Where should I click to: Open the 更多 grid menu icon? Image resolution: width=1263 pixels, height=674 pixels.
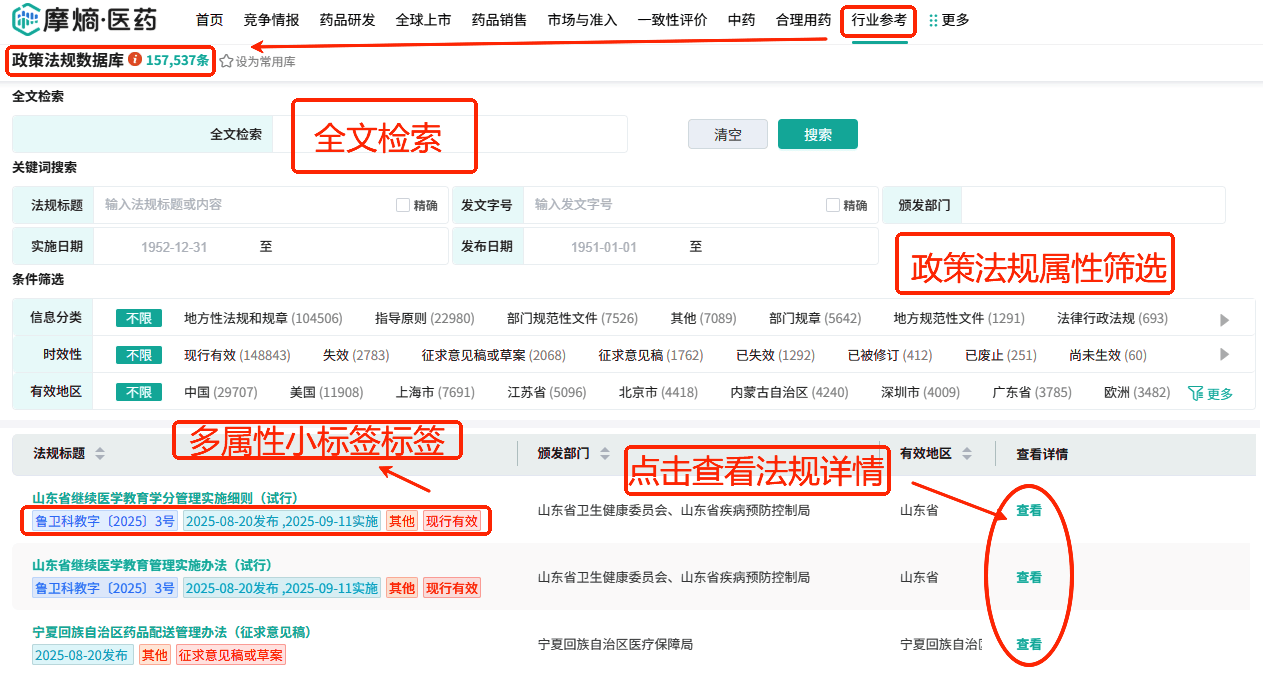tap(933, 20)
